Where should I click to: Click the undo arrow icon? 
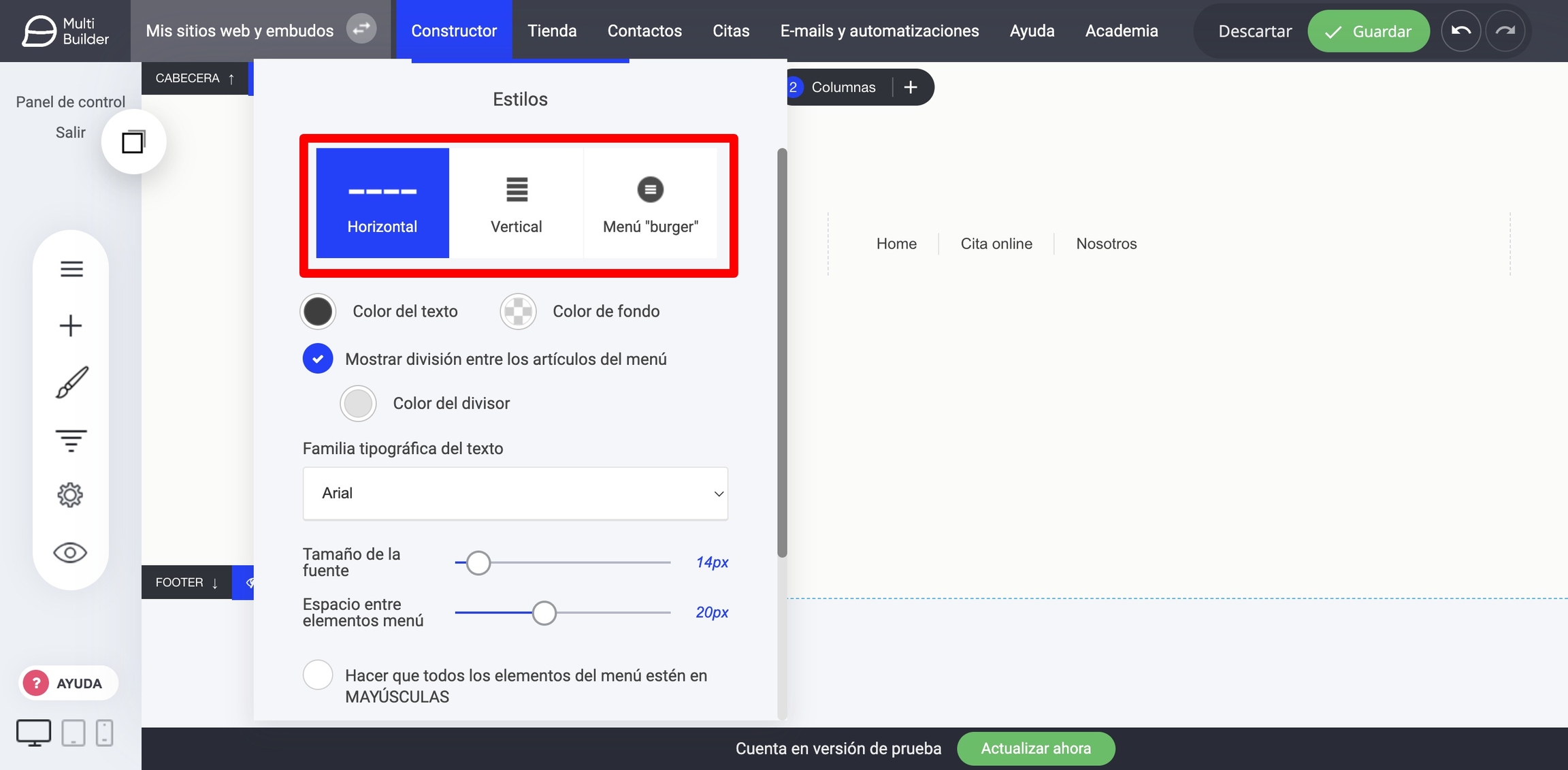pos(1460,31)
